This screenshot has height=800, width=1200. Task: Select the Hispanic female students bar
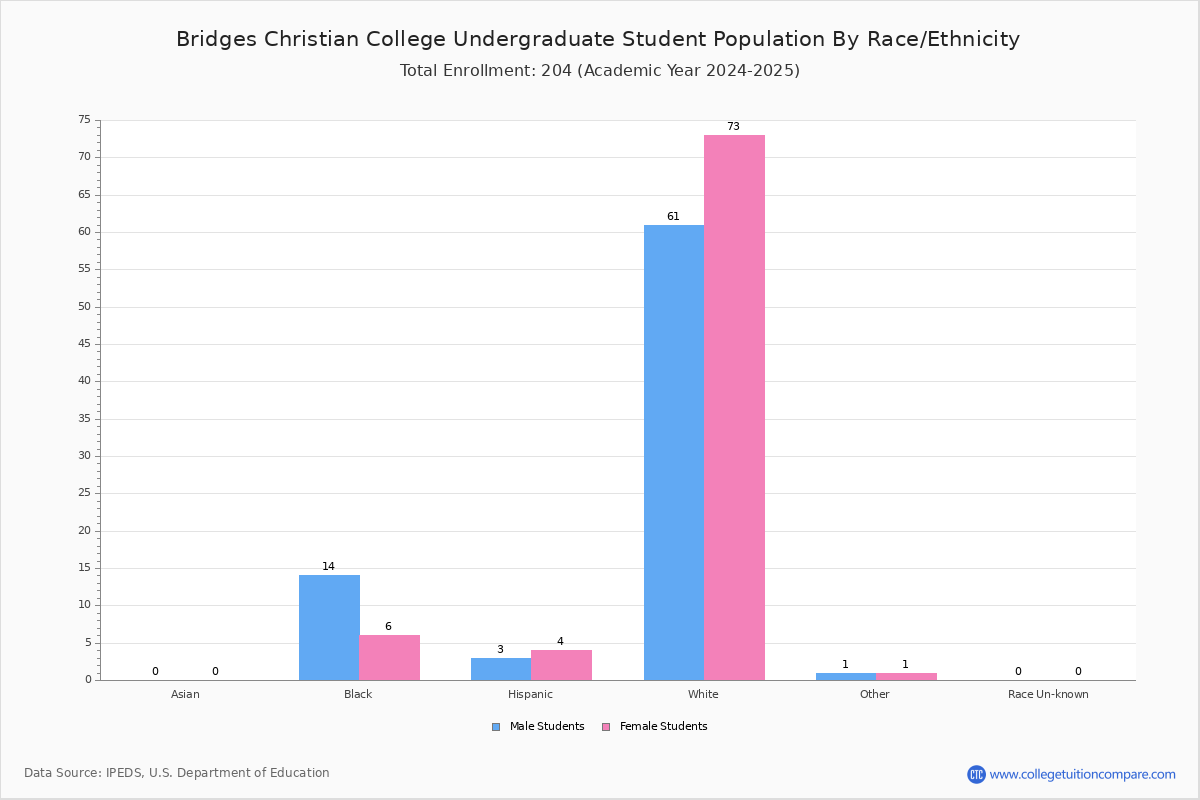(562, 665)
